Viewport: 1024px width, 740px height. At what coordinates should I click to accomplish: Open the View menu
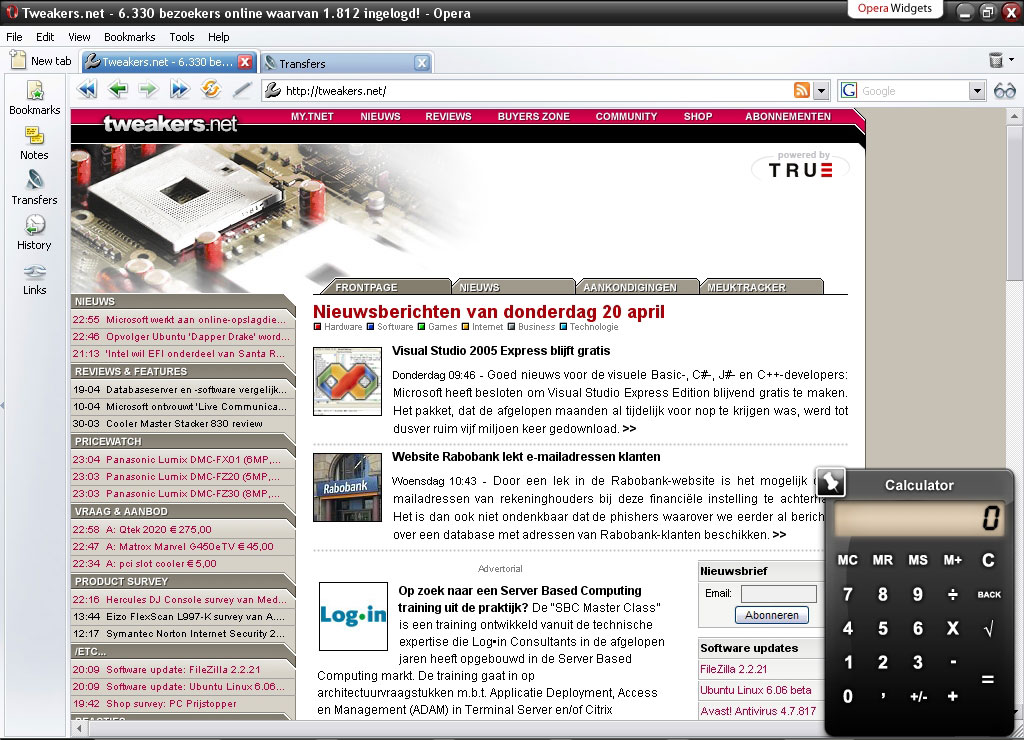(x=79, y=37)
